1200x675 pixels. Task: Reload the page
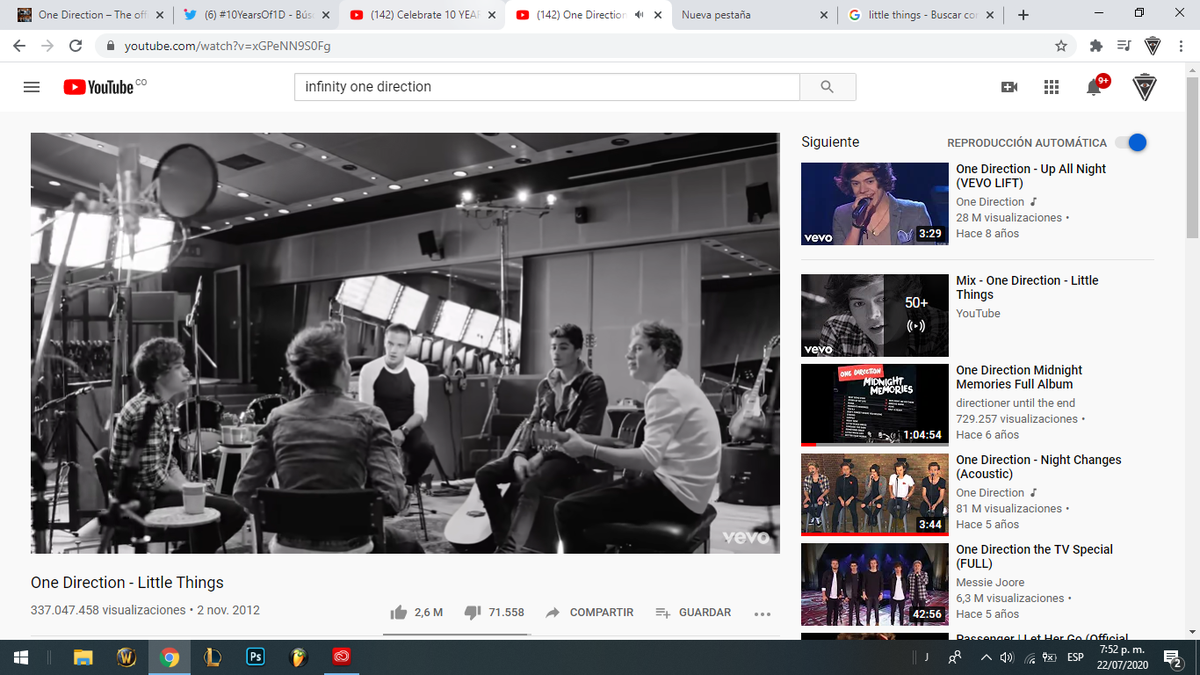click(x=76, y=46)
